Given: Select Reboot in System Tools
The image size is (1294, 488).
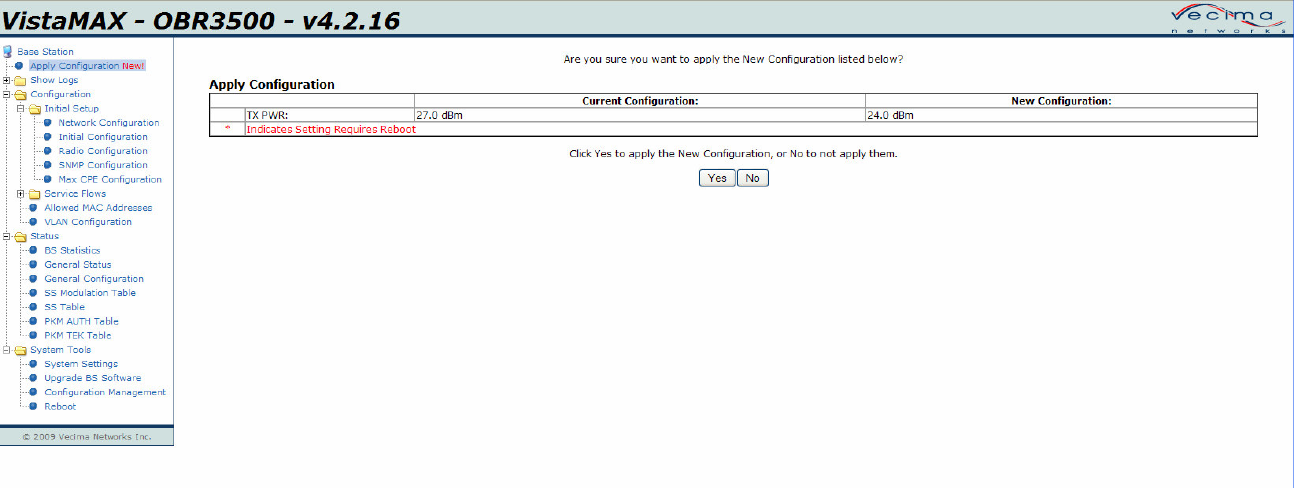Looking at the screenshot, I should pos(60,407).
